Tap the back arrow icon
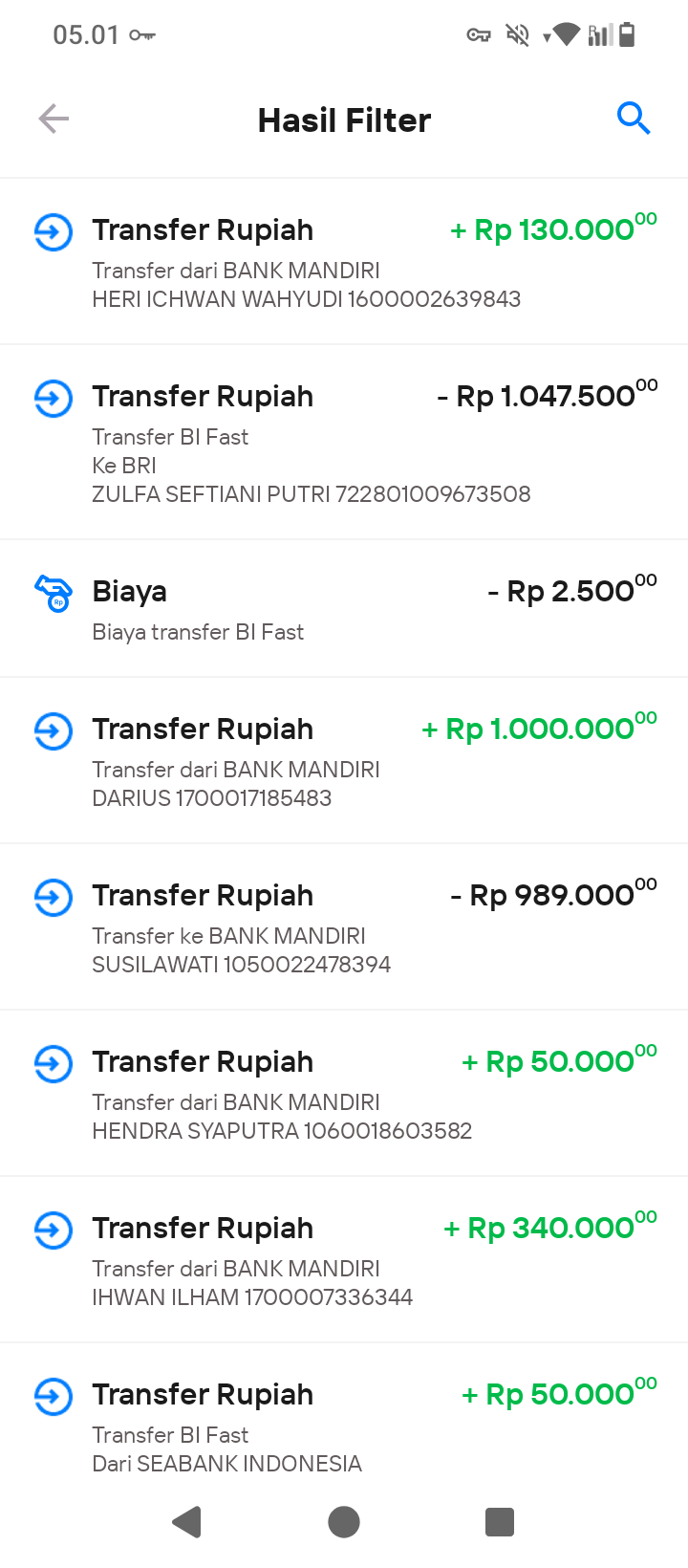 click(x=54, y=120)
